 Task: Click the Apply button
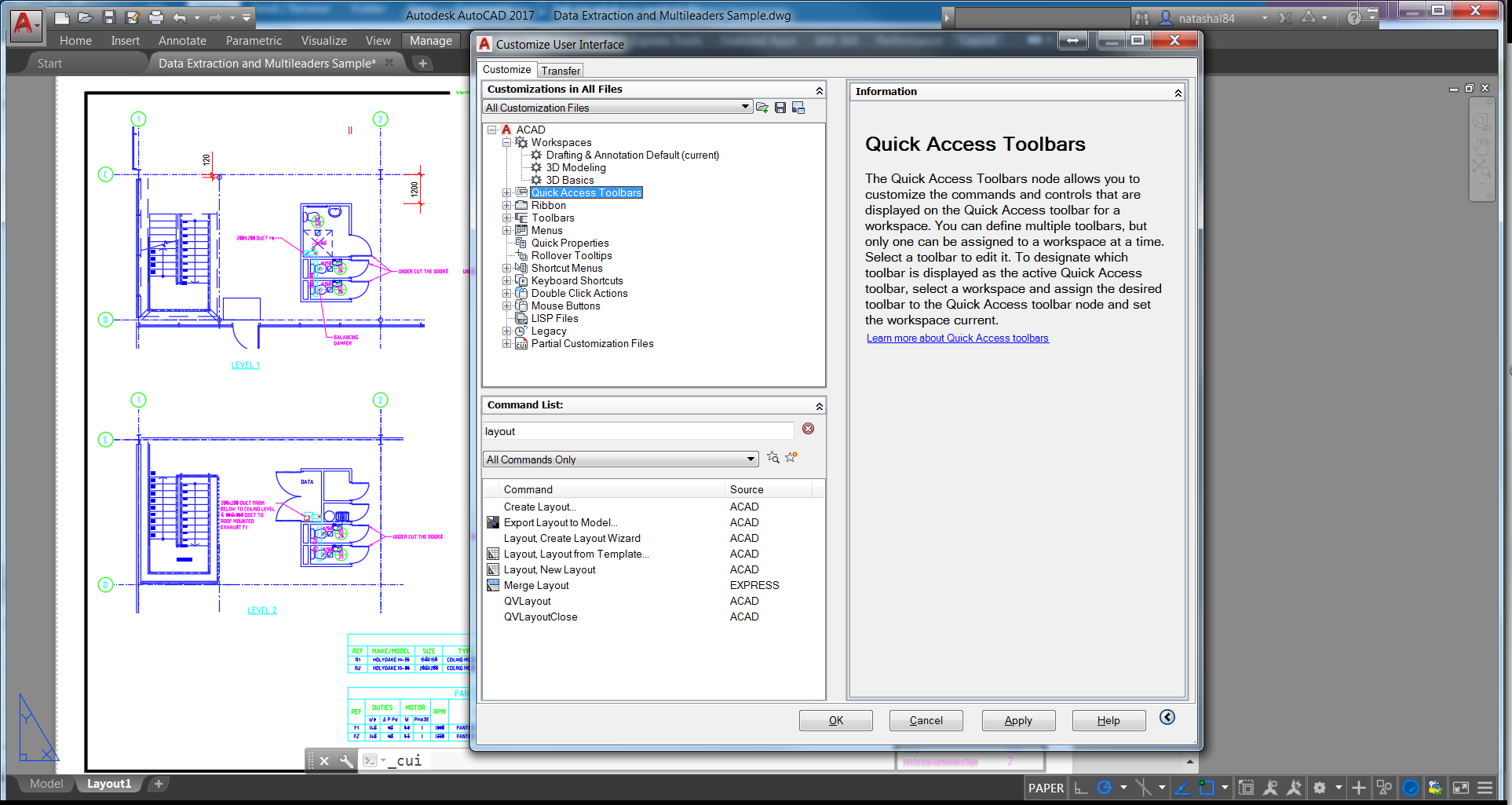click(1017, 720)
